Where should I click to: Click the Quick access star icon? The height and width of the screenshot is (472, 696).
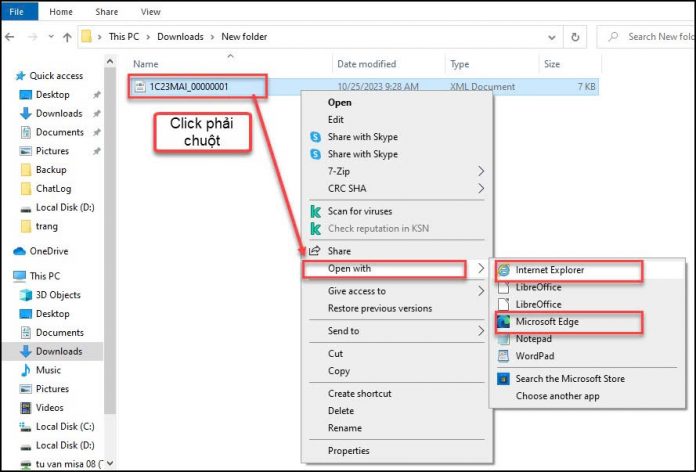[20, 76]
